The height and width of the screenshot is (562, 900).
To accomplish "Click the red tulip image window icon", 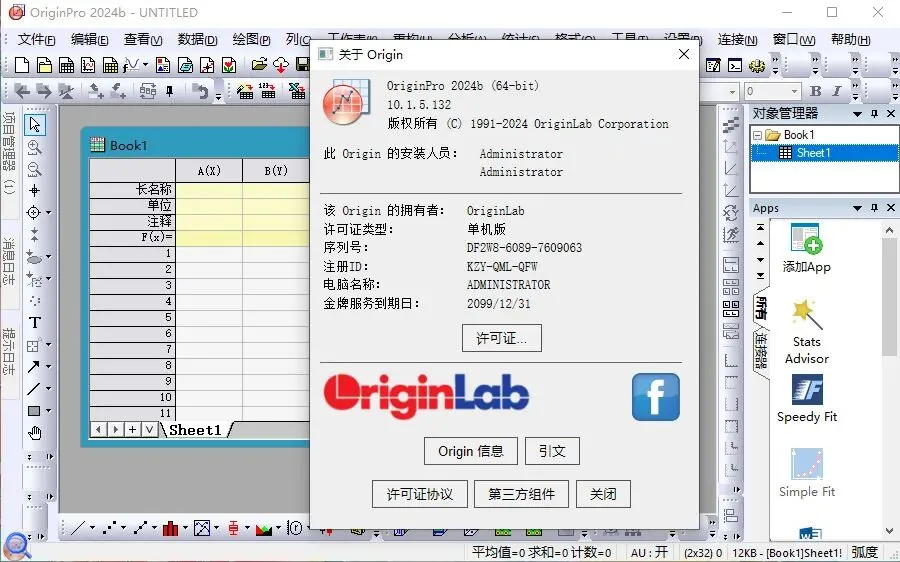I will [x=229, y=65].
